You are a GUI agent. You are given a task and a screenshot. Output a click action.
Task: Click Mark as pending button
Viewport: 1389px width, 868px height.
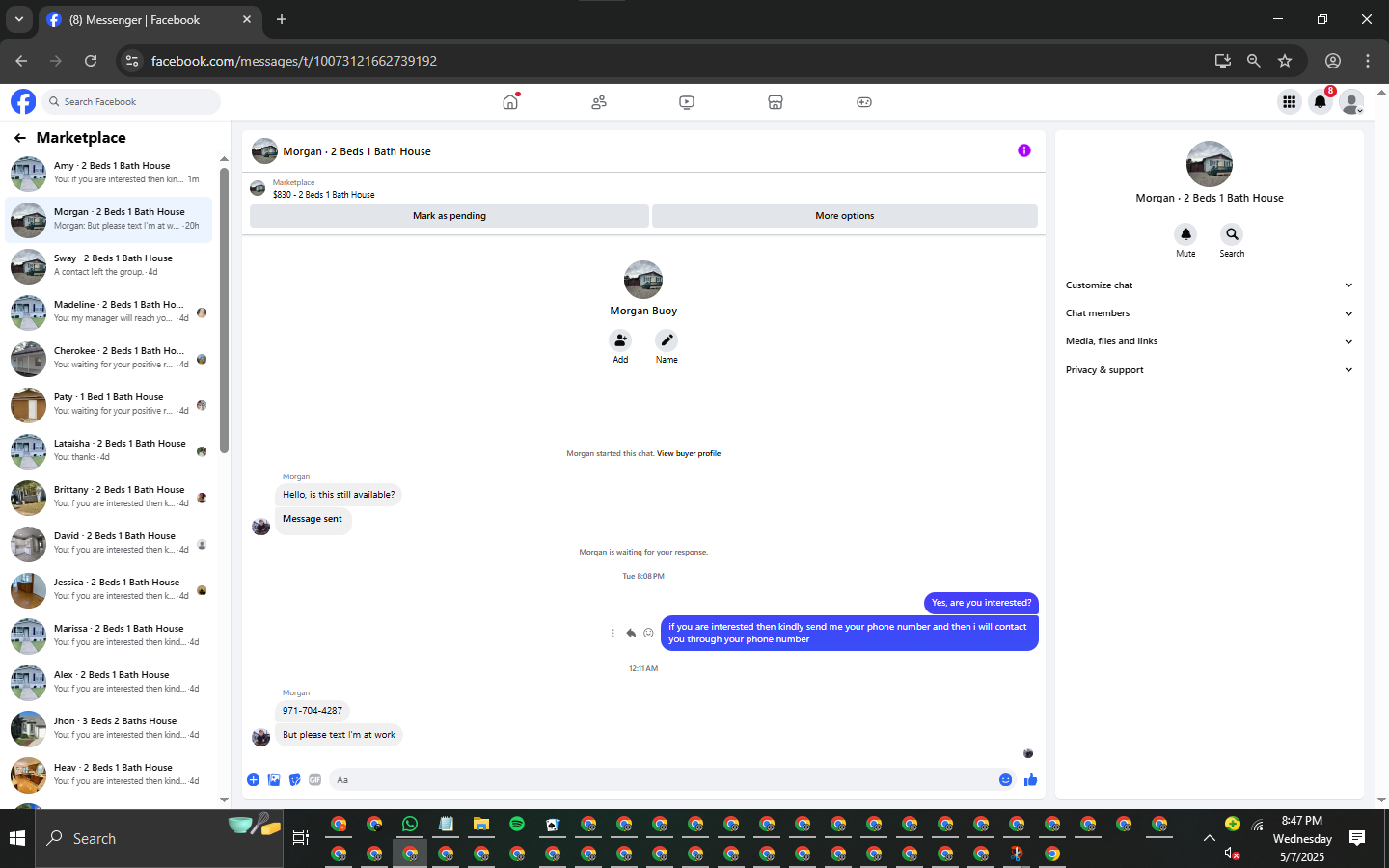(x=449, y=216)
